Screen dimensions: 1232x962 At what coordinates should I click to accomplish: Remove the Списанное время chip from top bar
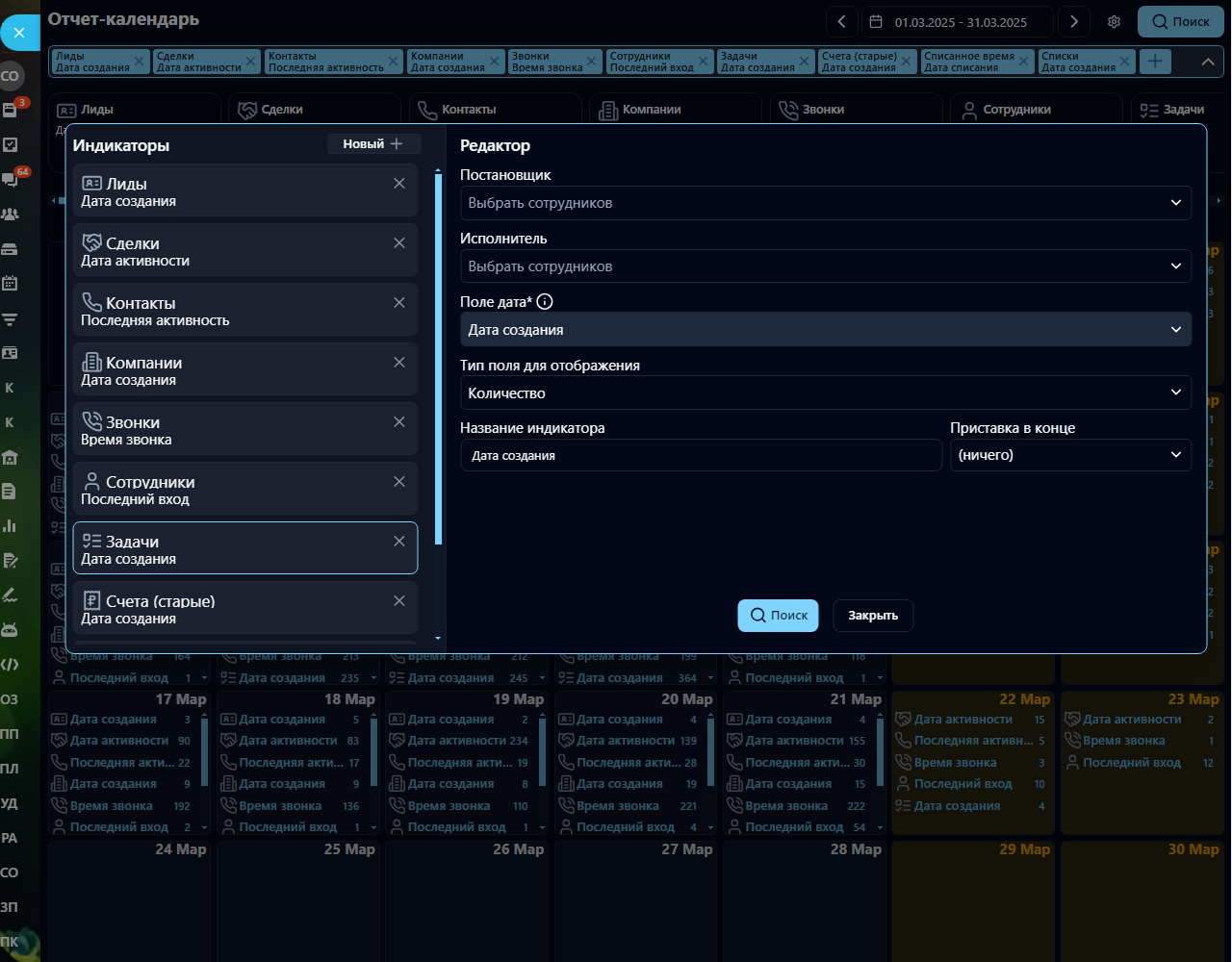click(x=1024, y=62)
